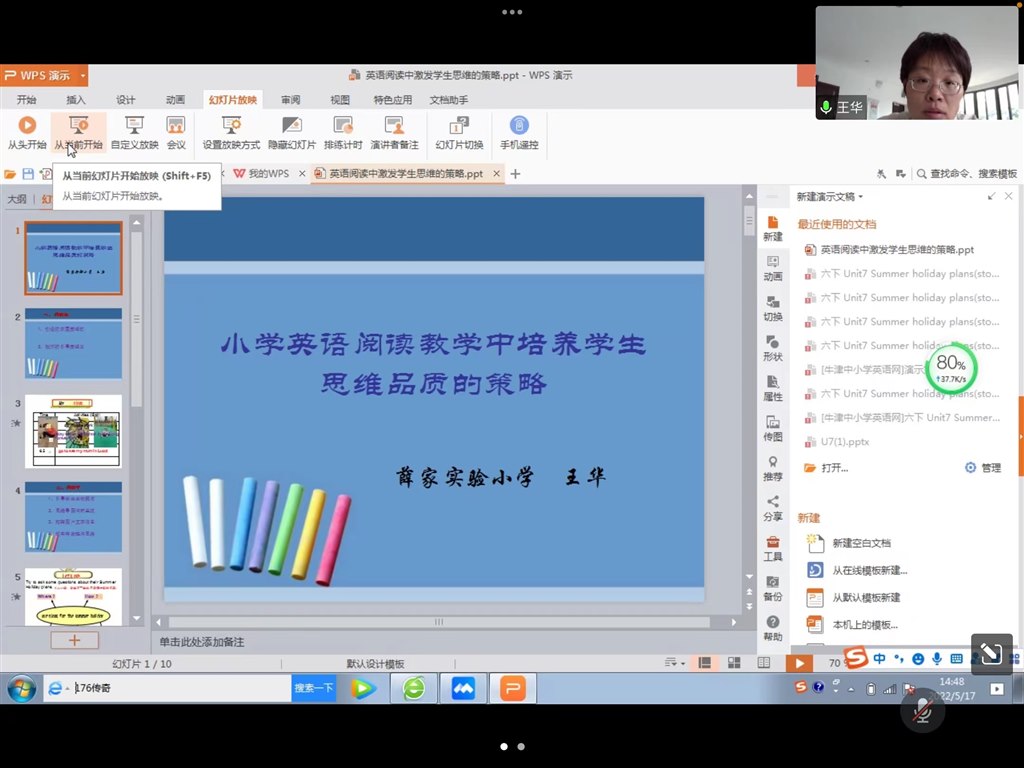Open 自定义放映 custom slideshow settings

(x=133, y=130)
